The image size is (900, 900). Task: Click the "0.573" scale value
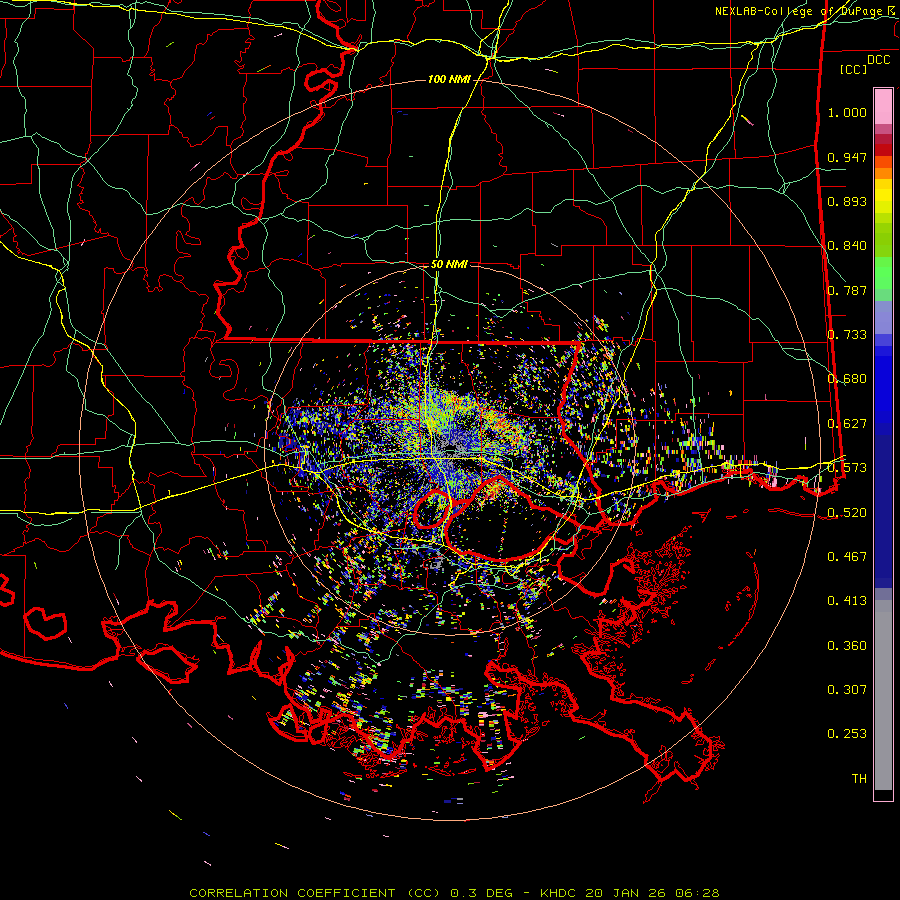coord(847,468)
